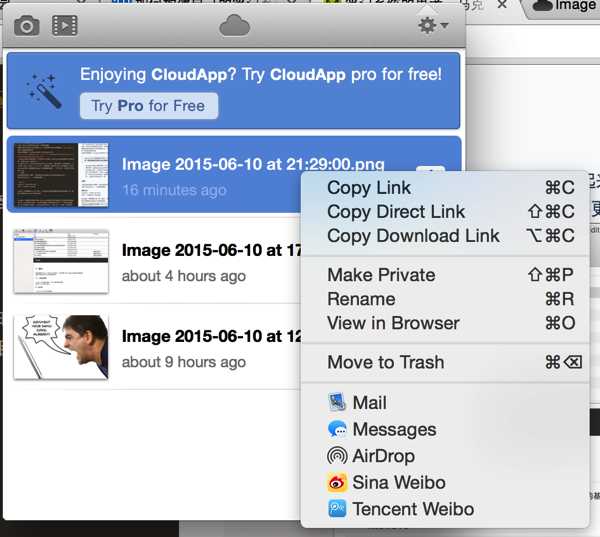This screenshot has width=600, height=537.
Task: Select Make Private in context menu
Action: (x=445, y=275)
